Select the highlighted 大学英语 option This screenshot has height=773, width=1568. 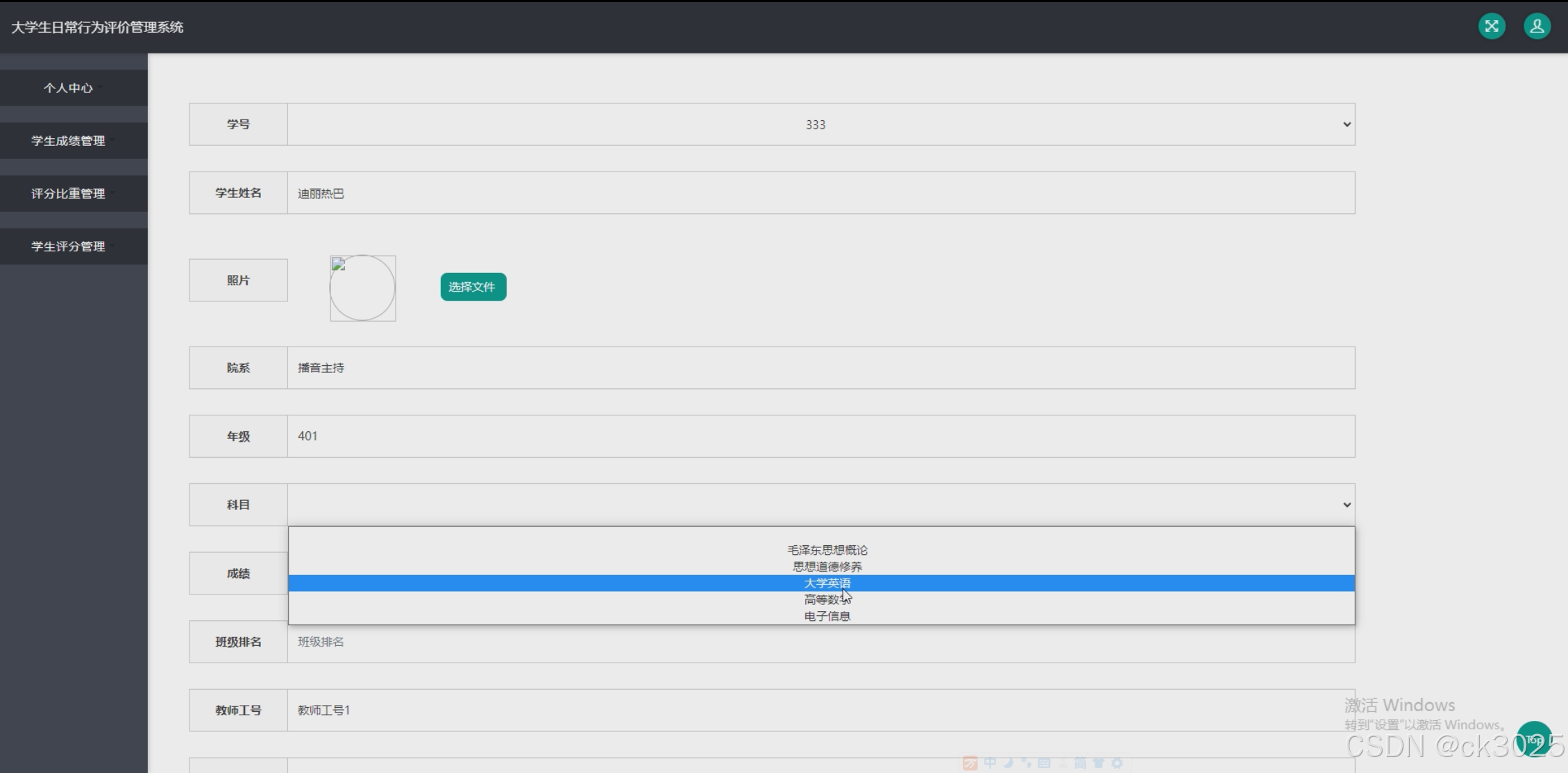[x=827, y=583]
